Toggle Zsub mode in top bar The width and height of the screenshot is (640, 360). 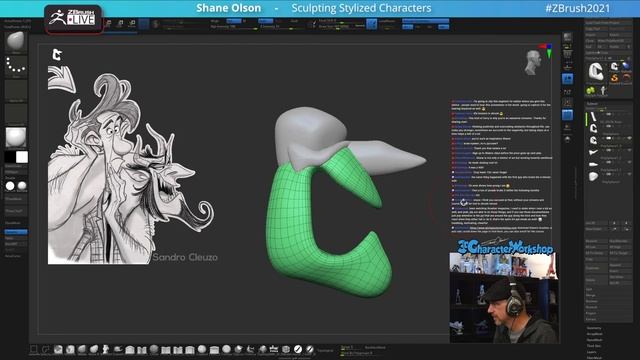tap(279, 21)
